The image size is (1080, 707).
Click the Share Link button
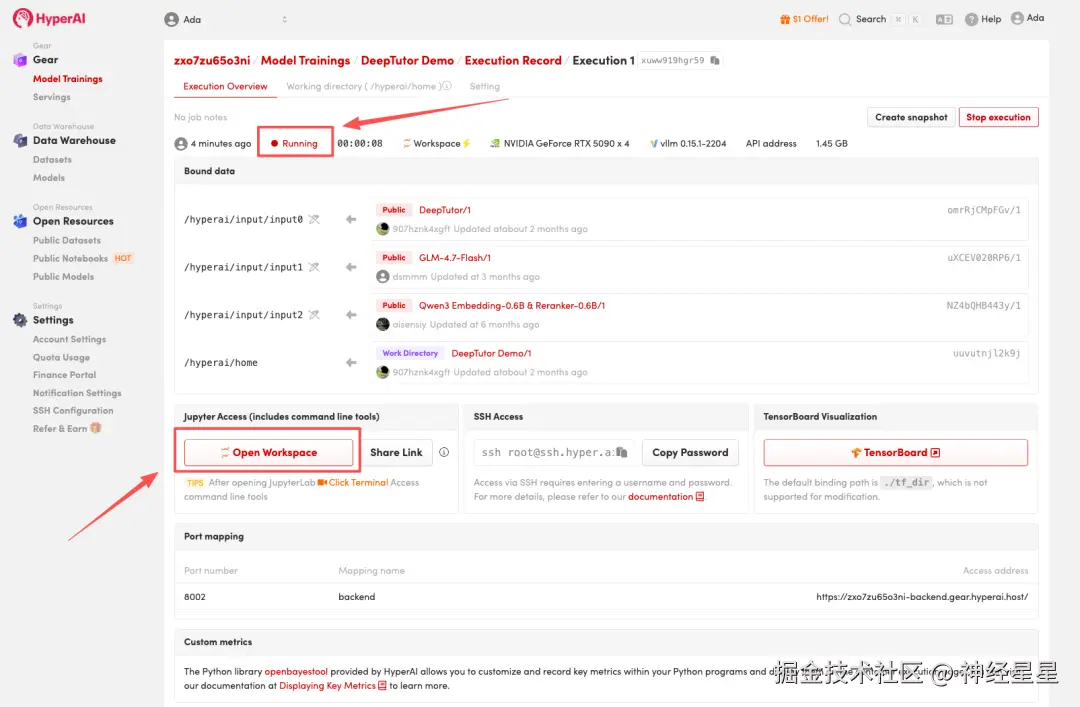tap(396, 452)
